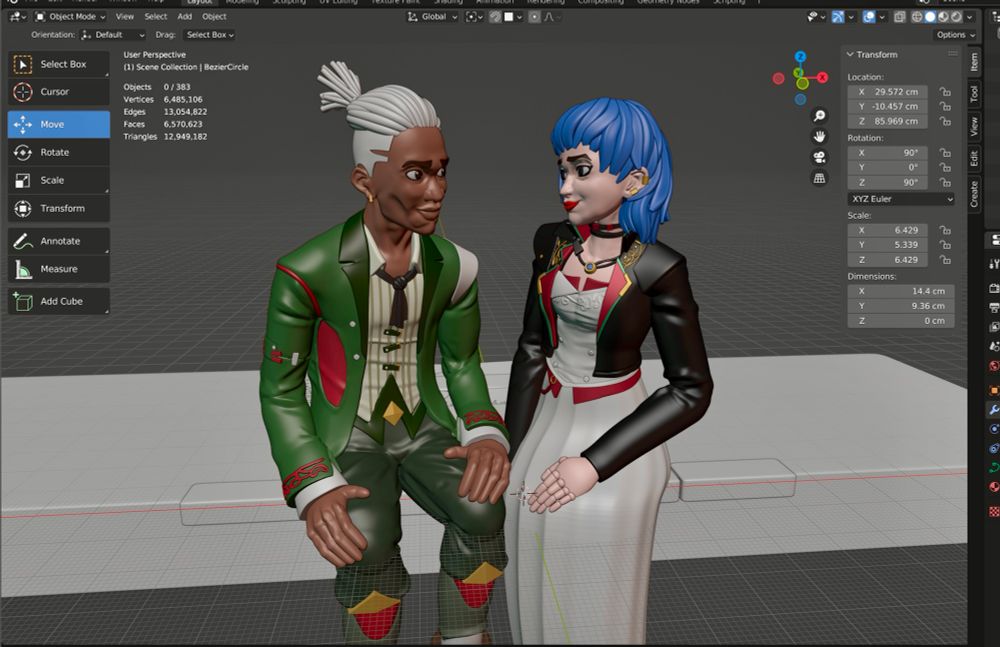
Task: Open the Options dropdown
Action: [955, 35]
